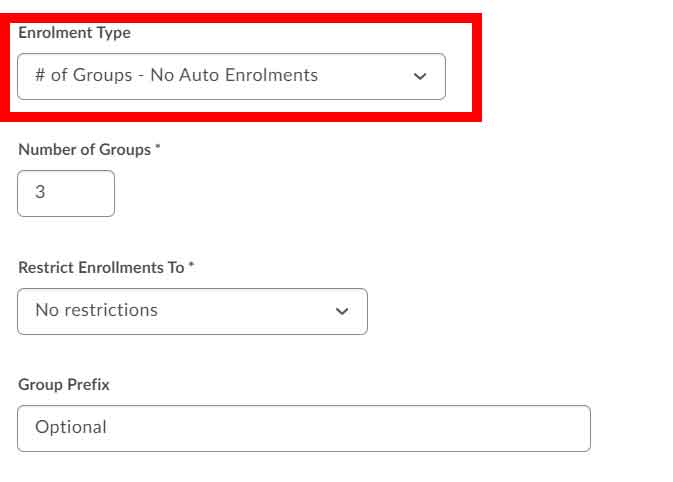Screen dimensions: 673x482
Task: Open the Enrolment Type dropdown
Action: [231, 76]
